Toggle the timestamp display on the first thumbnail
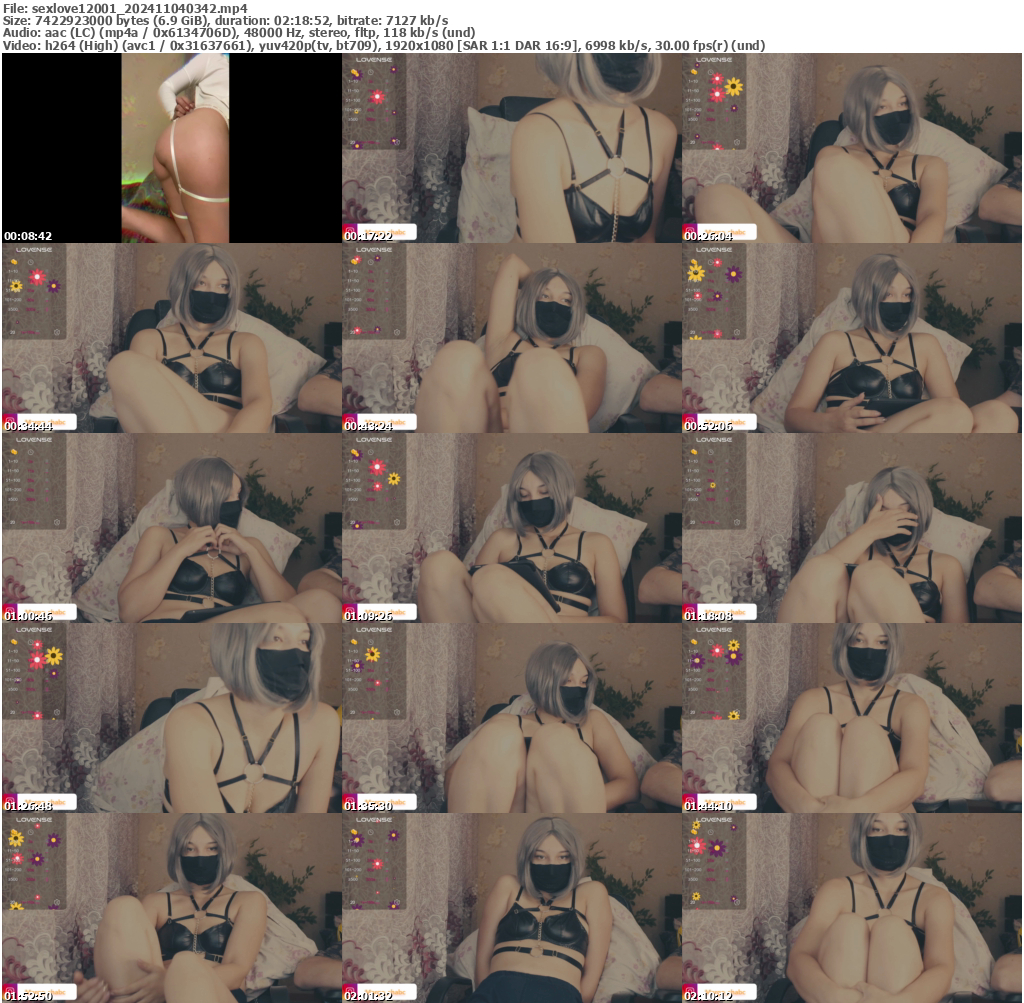The width and height of the screenshot is (1024, 1003). click(30, 235)
